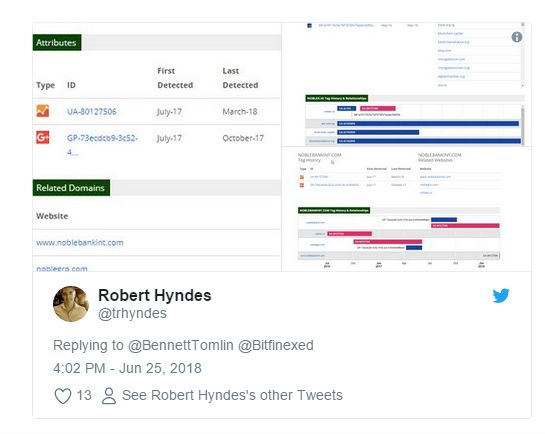The height and width of the screenshot is (434, 545).
Task: View the tweet timestamp Jun 25, 2018
Action: pos(127,368)
